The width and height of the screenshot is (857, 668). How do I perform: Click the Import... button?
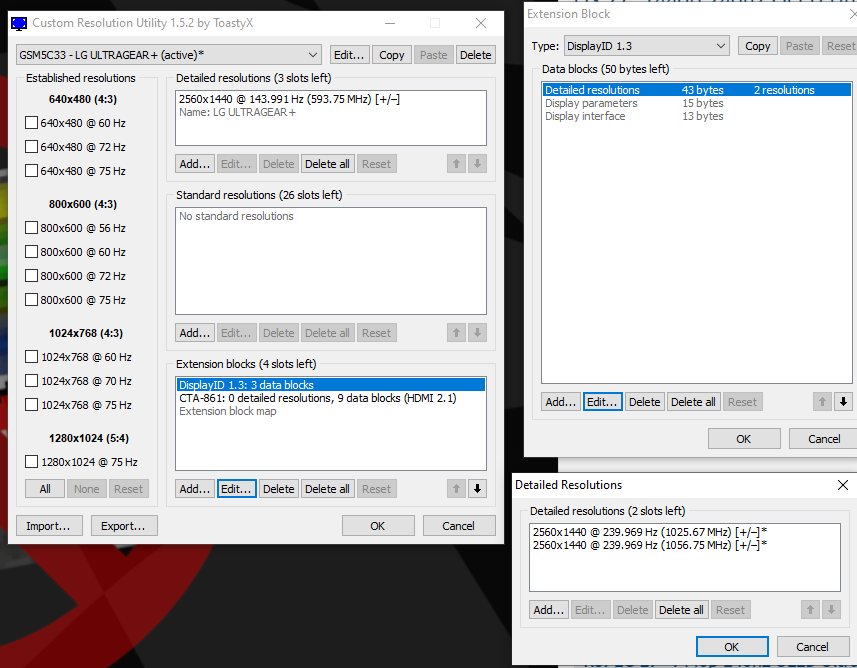click(49, 526)
